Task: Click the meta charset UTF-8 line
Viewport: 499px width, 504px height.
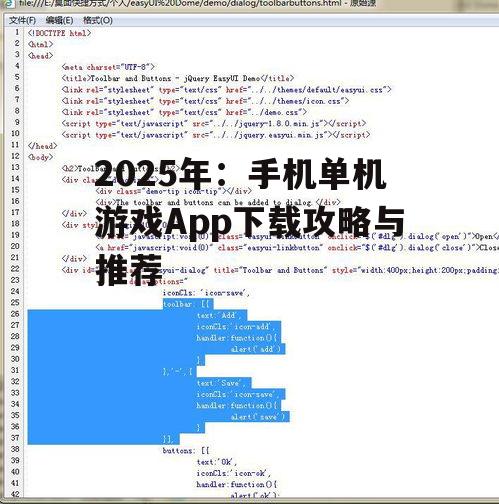Action: pyautogui.click(x=108, y=67)
